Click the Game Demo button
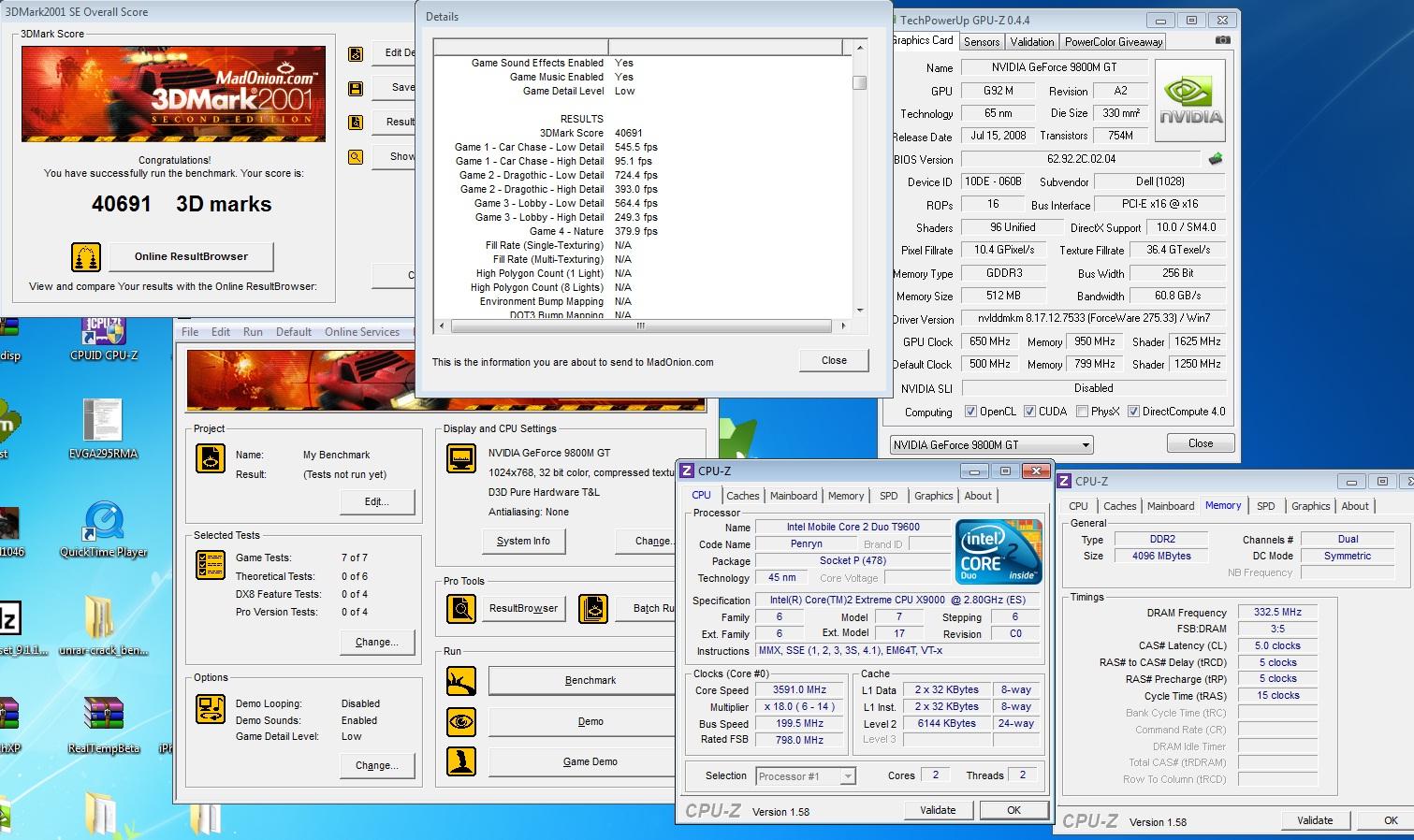The height and width of the screenshot is (840, 1414). [x=581, y=761]
